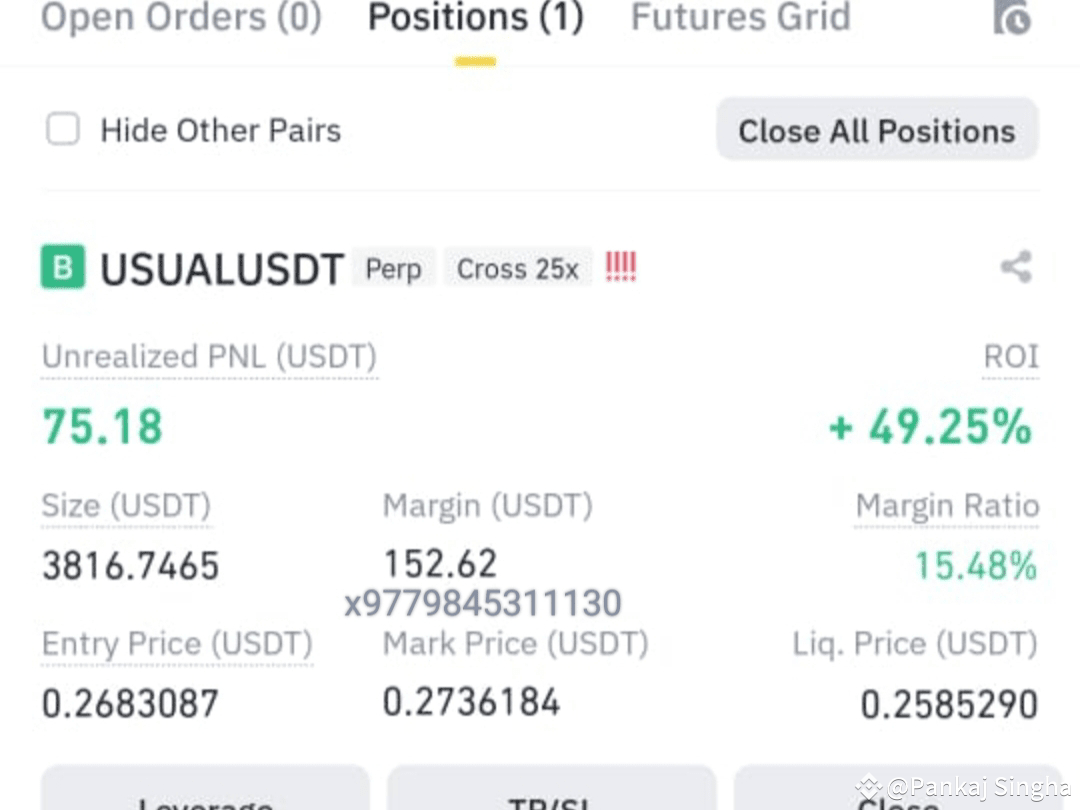Tap the Entry Price (USDT) label
This screenshot has height=810, width=1080.
[x=177, y=645]
